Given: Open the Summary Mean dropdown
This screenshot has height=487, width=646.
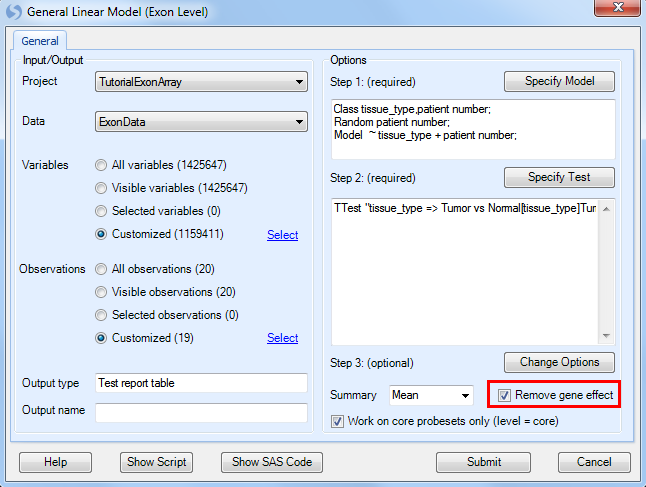Looking at the screenshot, I should (x=431, y=395).
